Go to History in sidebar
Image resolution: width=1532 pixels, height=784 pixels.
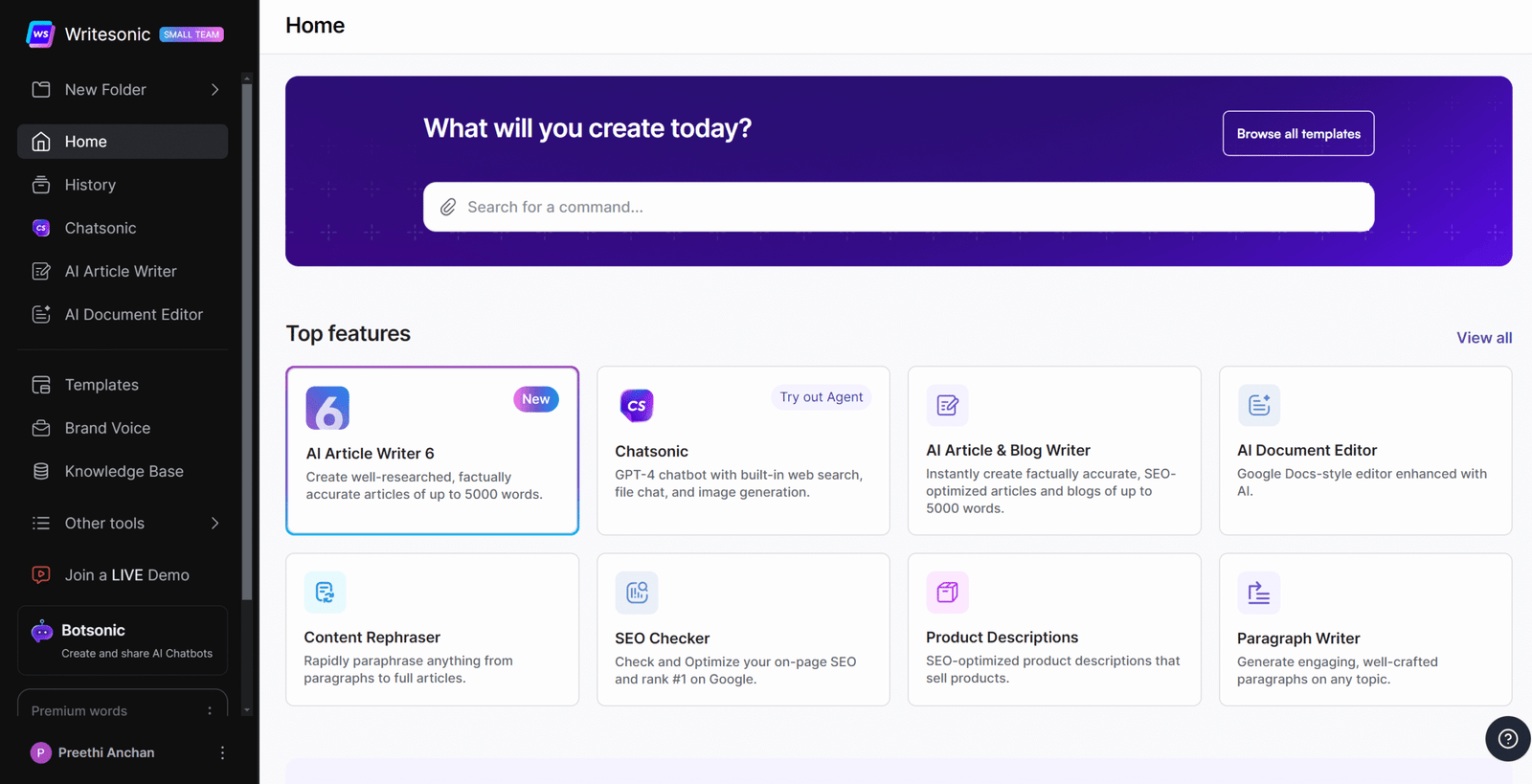(90, 185)
